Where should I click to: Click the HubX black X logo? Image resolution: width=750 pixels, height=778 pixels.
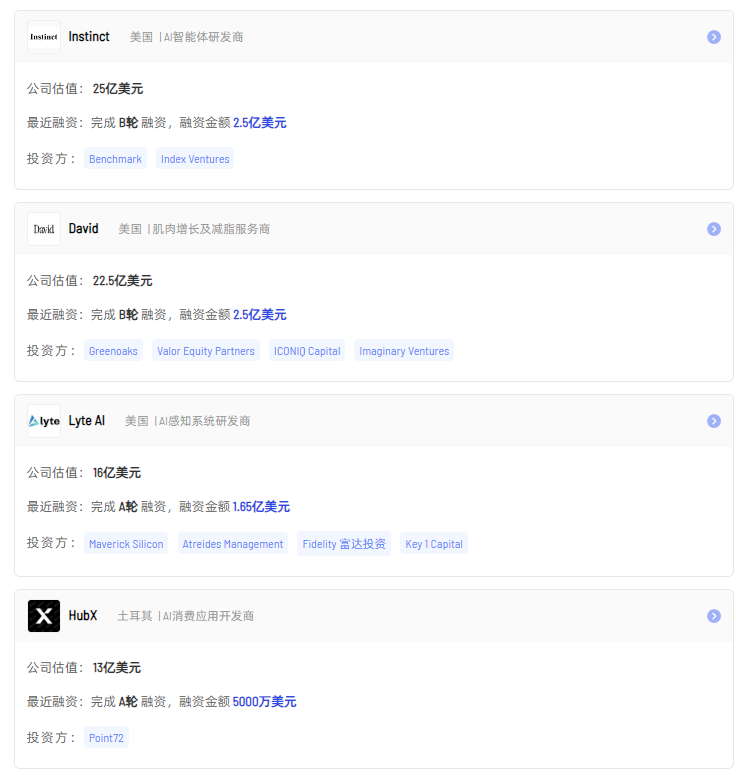(x=44, y=616)
